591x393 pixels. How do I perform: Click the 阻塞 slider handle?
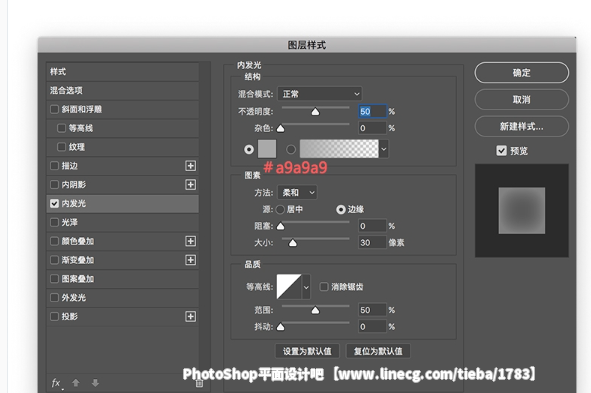(x=280, y=226)
